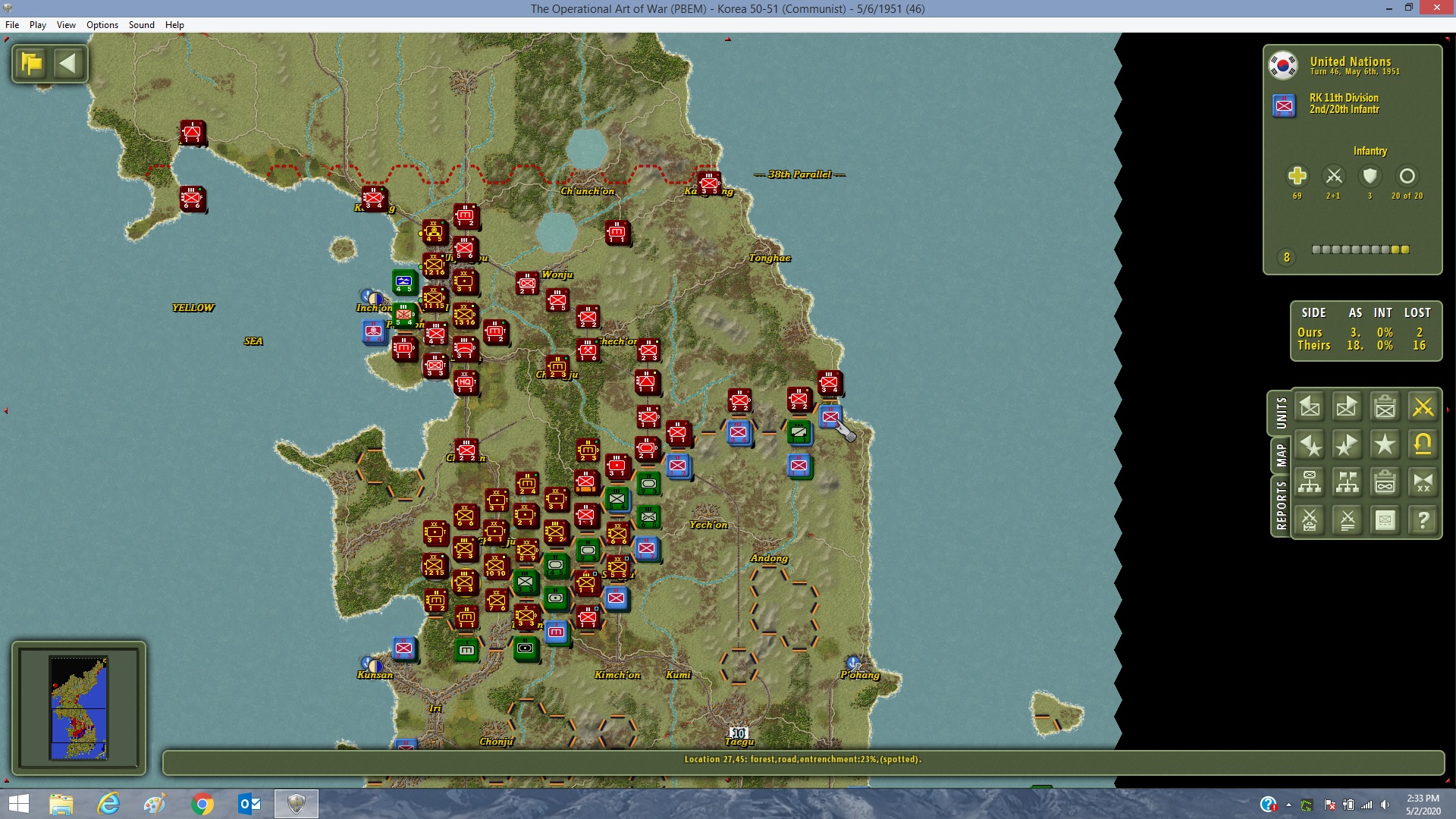1456x819 pixels.
Task: Click the yellow health cross icon
Action: pyautogui.click(x=1297, y=176)
